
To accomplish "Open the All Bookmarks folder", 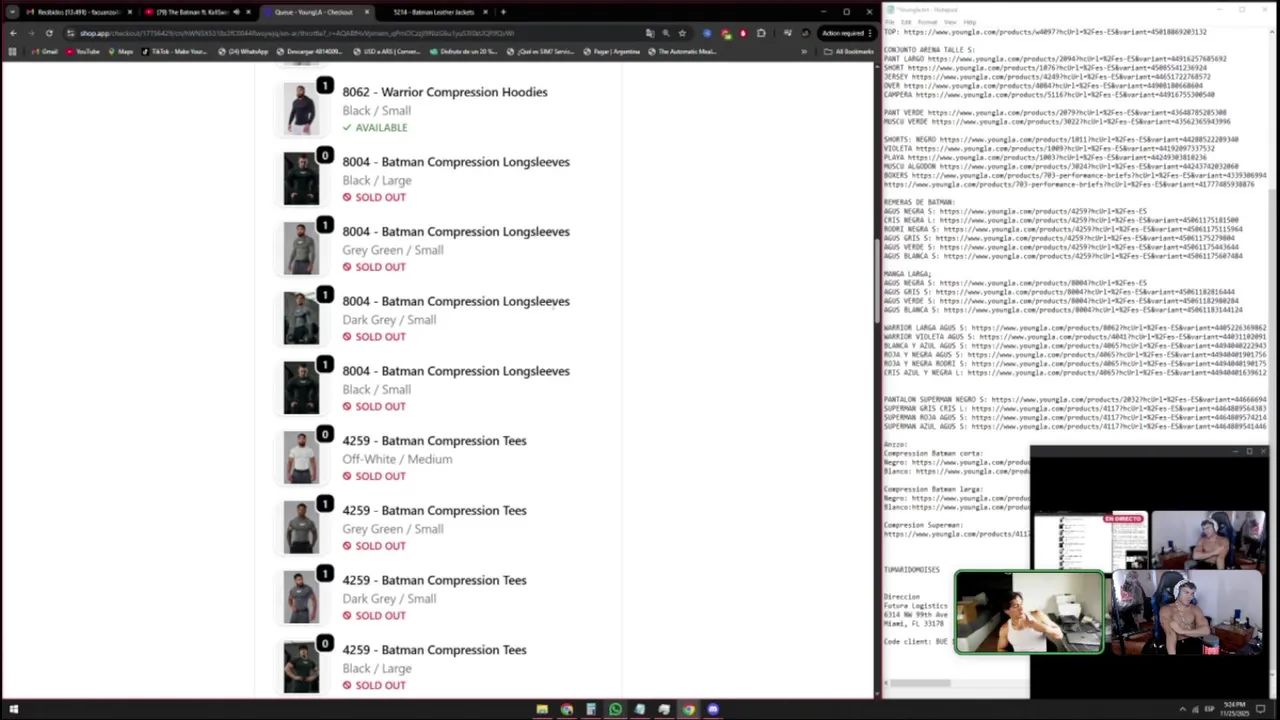I will pyautogui.click(x=848, y=51).
